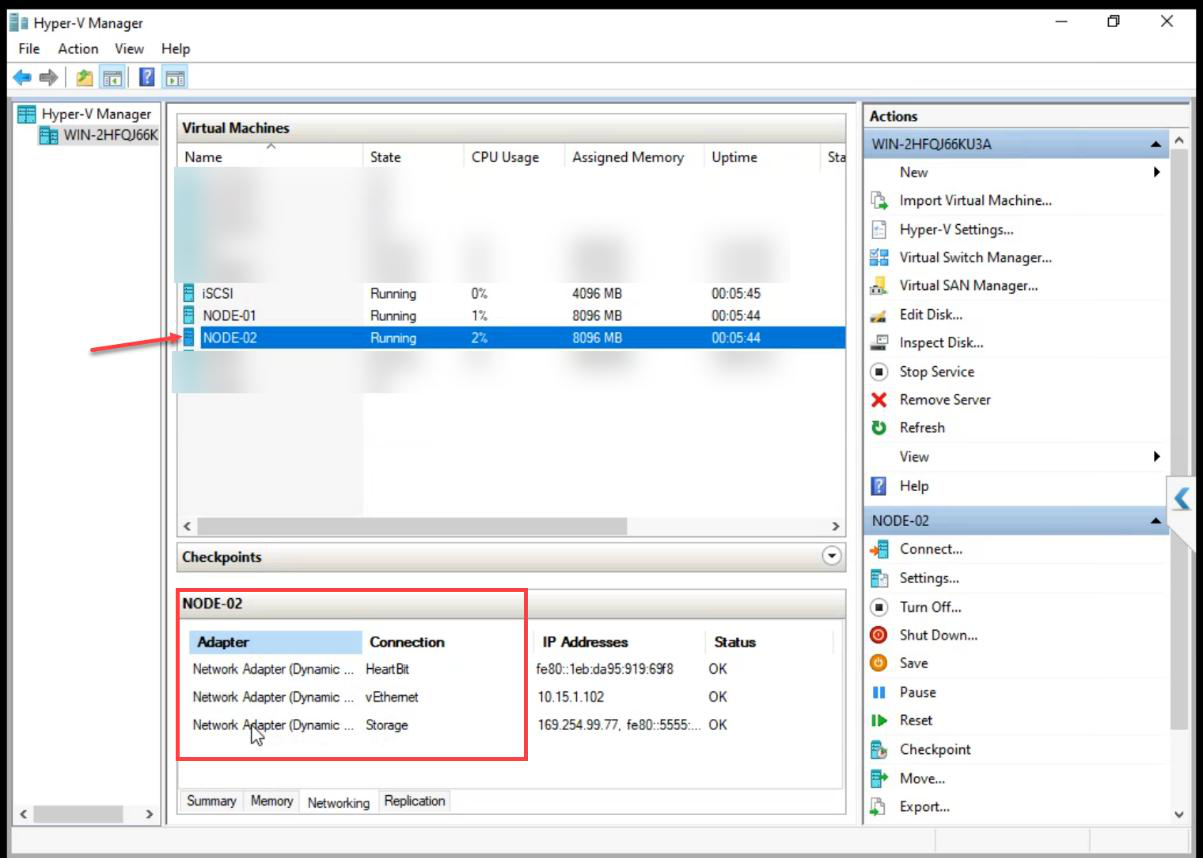This screenshot has height=858, width=1203.
Task: Click the Export action icon
Action: (x=879, y=806)
